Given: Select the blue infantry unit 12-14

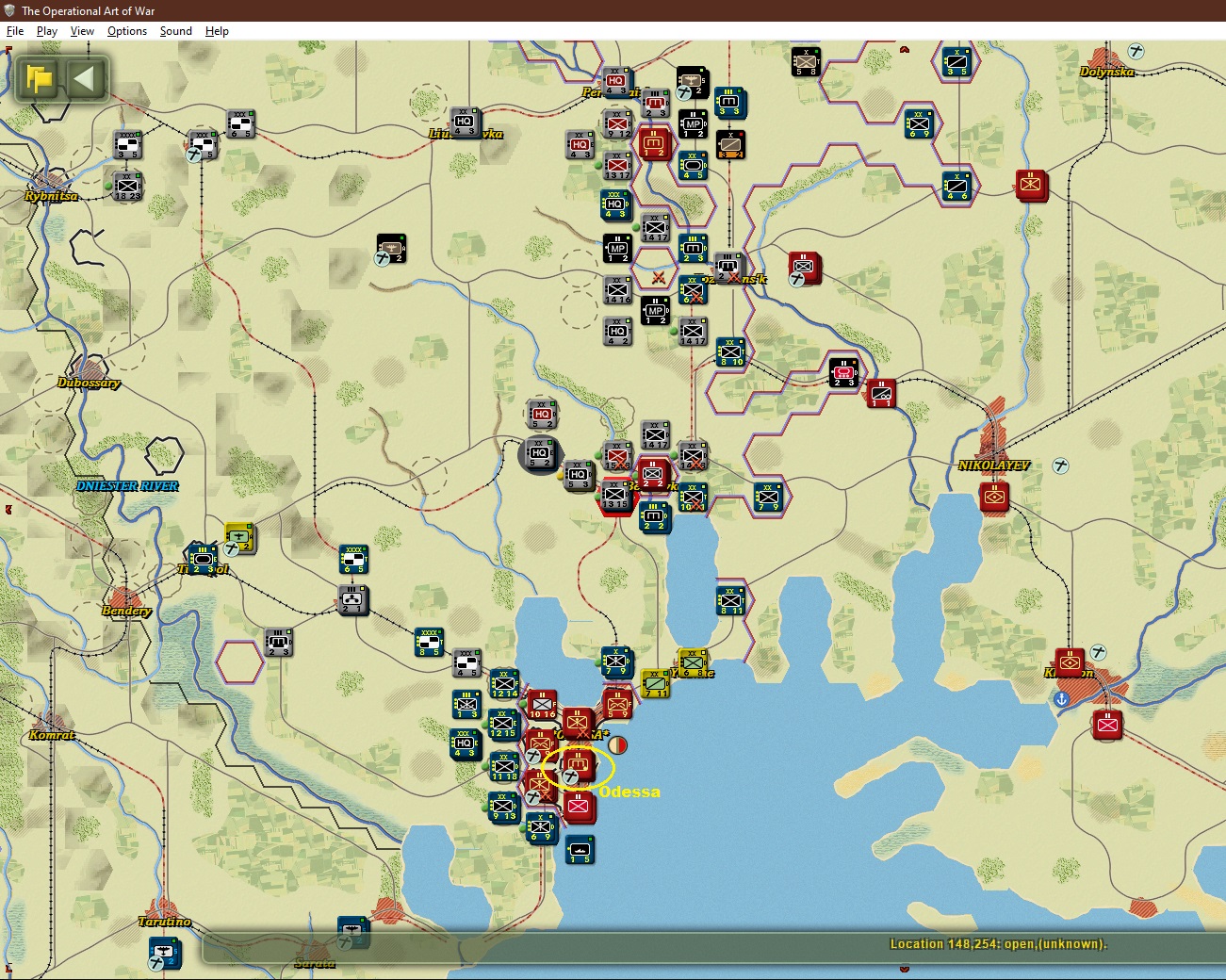Looking at the screenshot, I should click(504, 684).
